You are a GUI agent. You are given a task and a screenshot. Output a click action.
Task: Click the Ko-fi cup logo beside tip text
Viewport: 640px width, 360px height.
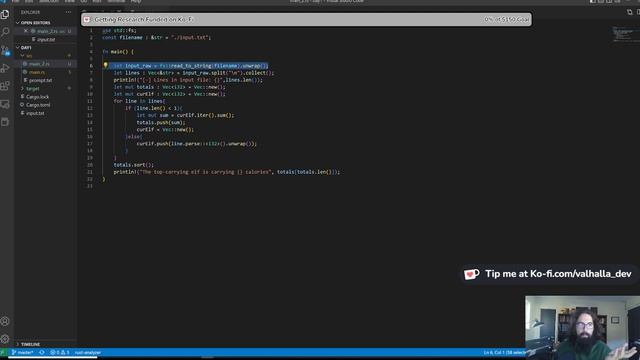471,274
